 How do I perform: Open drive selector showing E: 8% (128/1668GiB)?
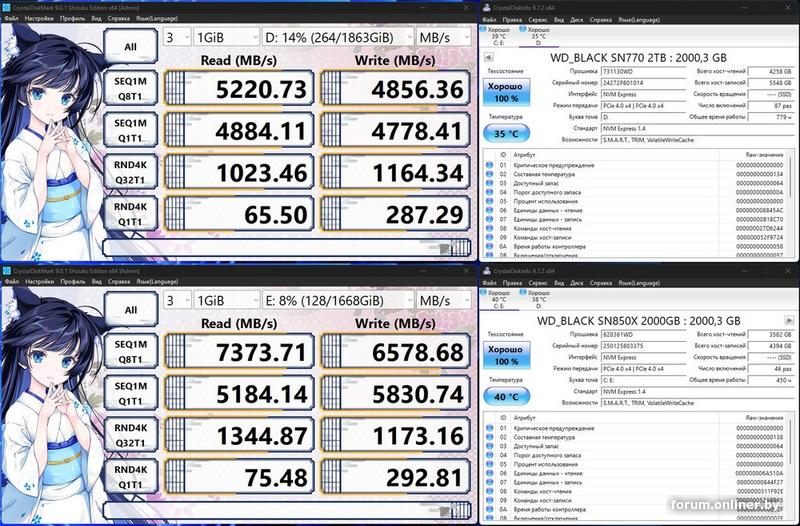point(338,300)
